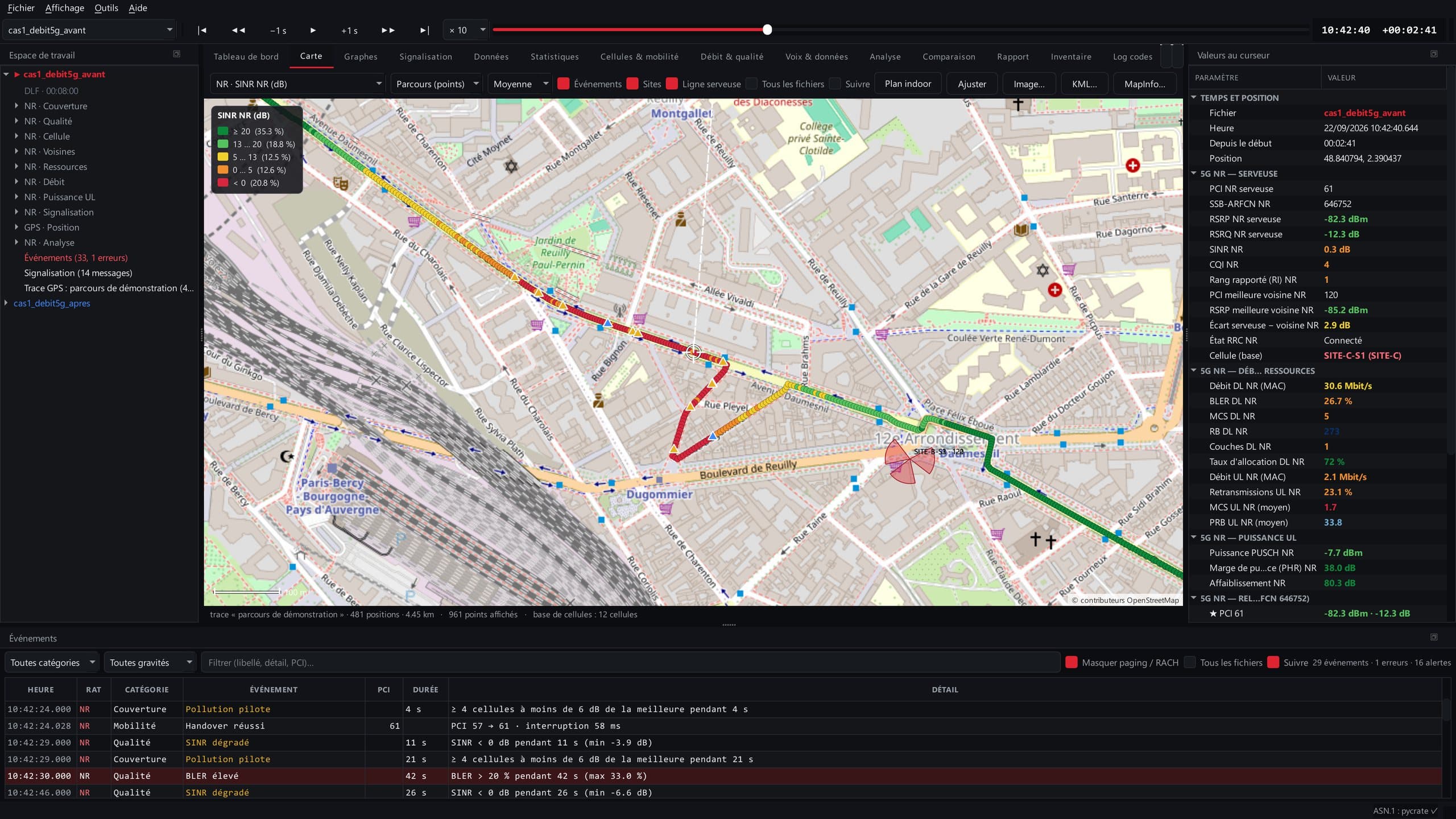This screenshot has width=1456, height=819.
Task: Undock the Valeurs au curseur panel
Action: (1434, 54)
